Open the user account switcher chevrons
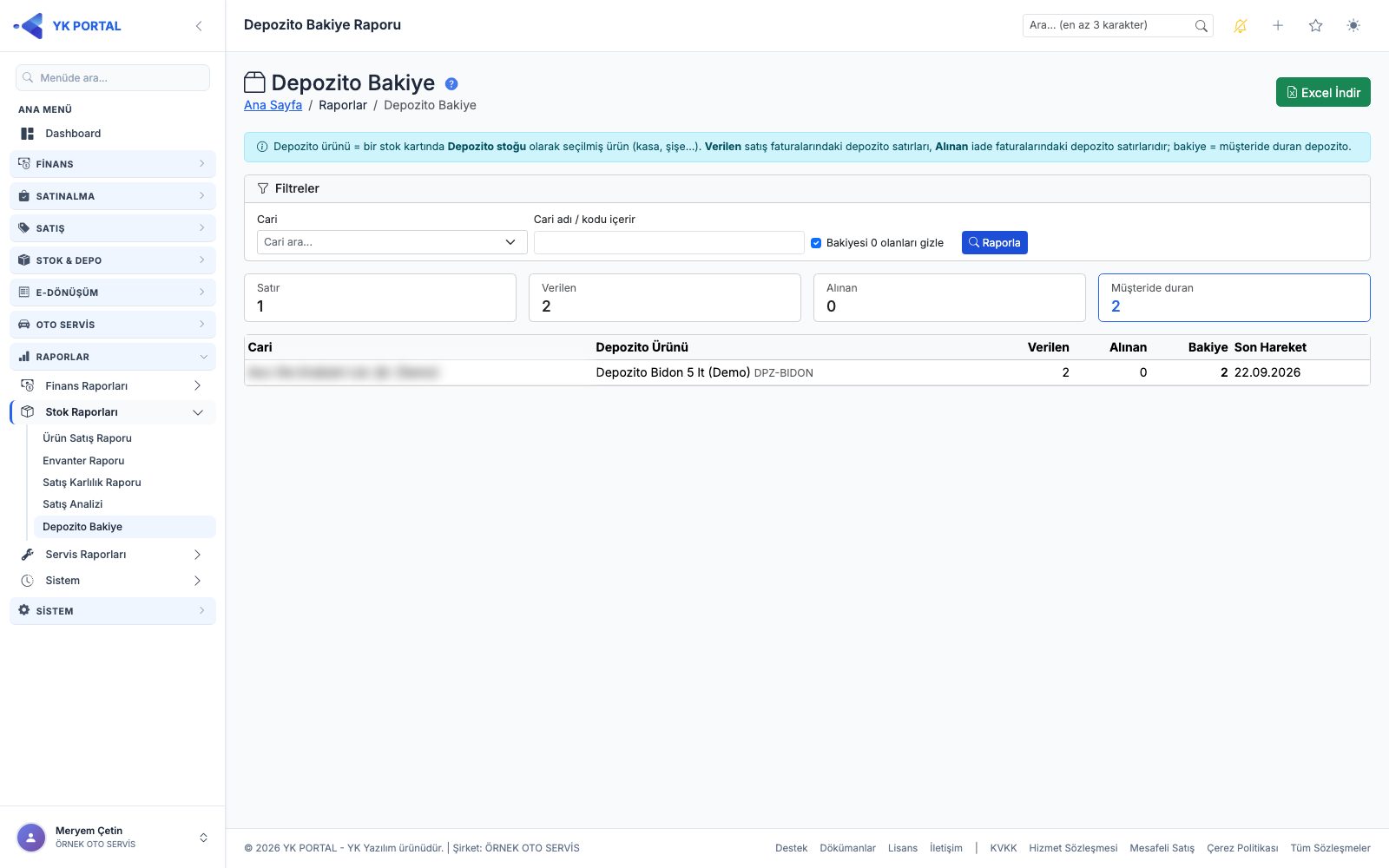This screenshot has height=868, width=1389. click(203, 838)
